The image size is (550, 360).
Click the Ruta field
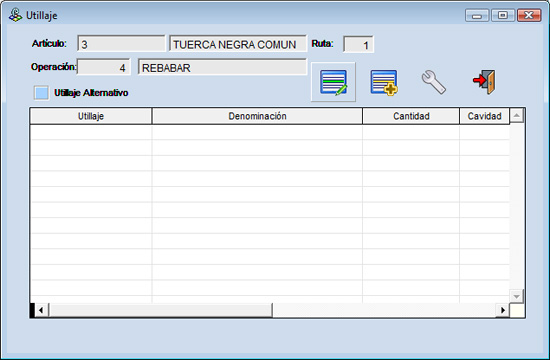(x=358, y=45)
